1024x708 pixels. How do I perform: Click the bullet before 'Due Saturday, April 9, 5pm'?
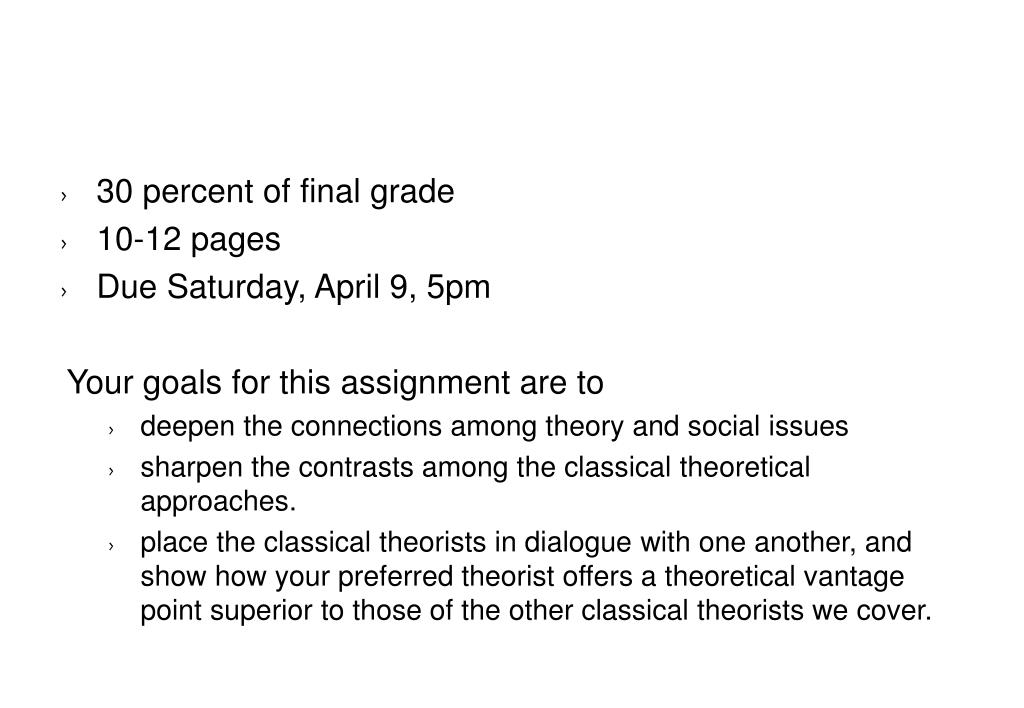pyautogui.click(x=63, y=291)
